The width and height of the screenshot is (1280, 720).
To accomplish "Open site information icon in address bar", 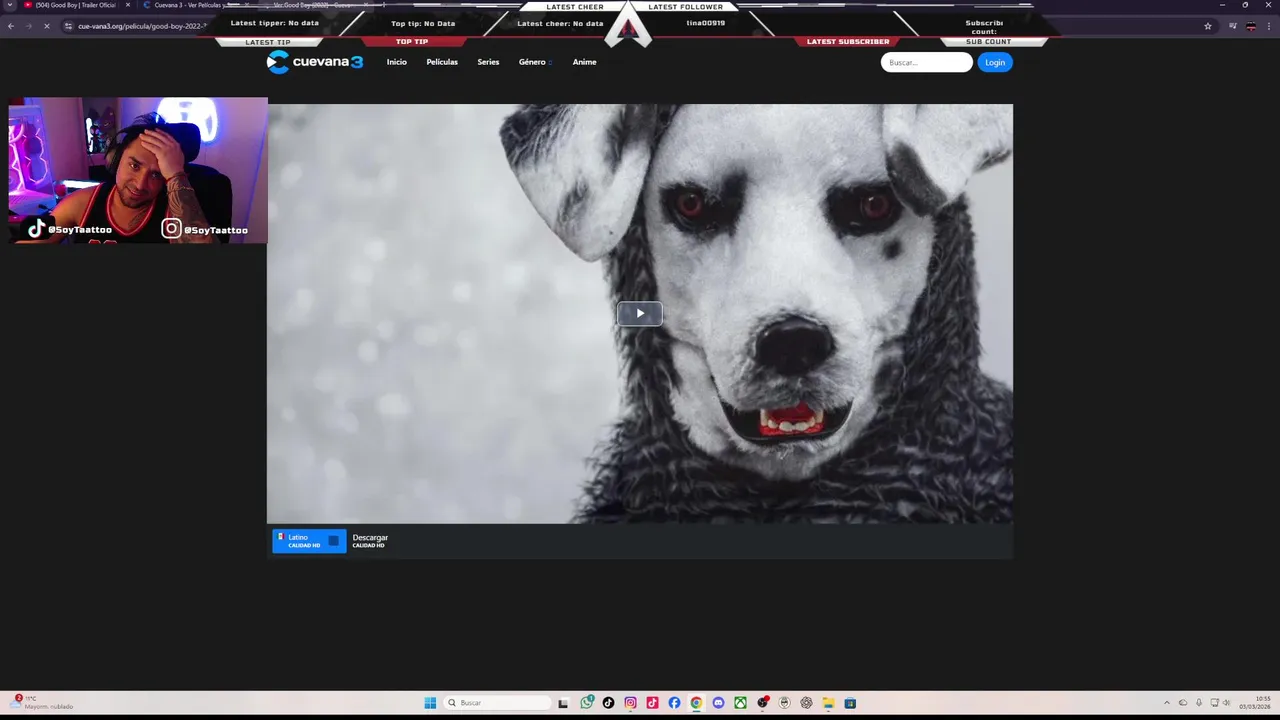I will click(x=68, y=26).
